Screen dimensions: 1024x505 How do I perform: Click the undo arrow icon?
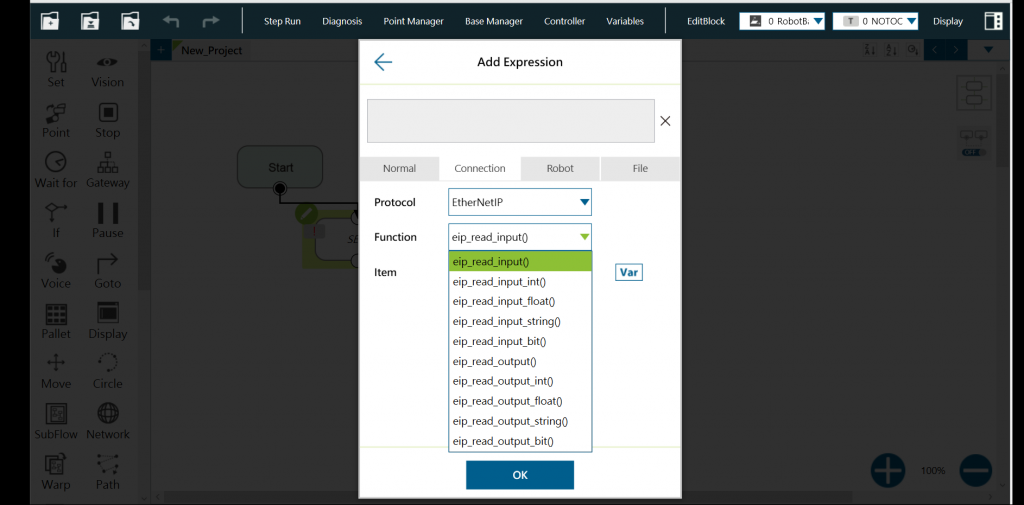pos(170,22)
